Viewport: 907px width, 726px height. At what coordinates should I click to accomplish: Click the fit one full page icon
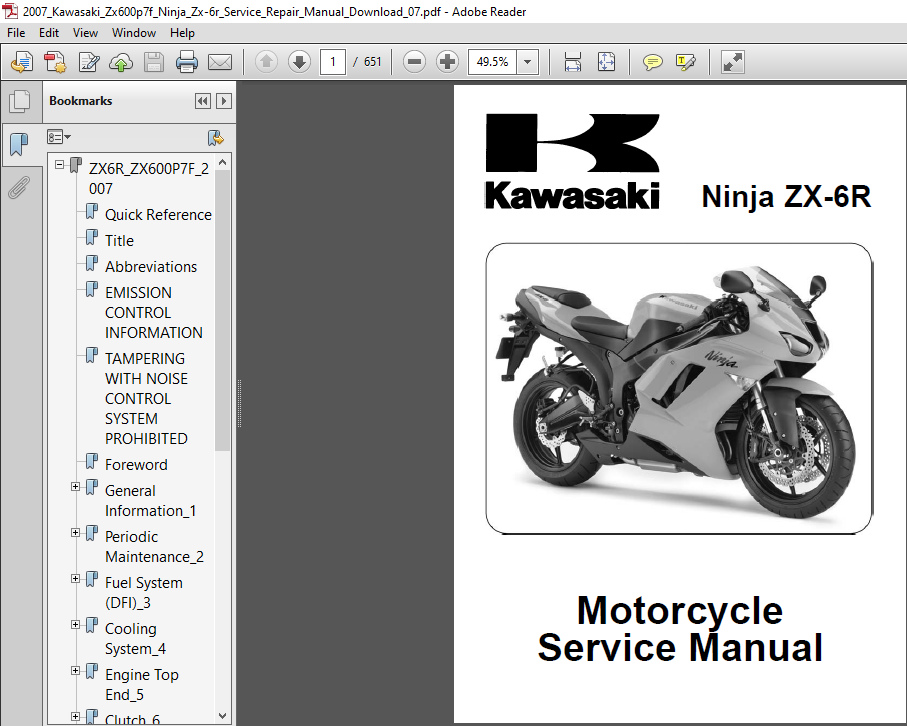[x=606, y=62]
